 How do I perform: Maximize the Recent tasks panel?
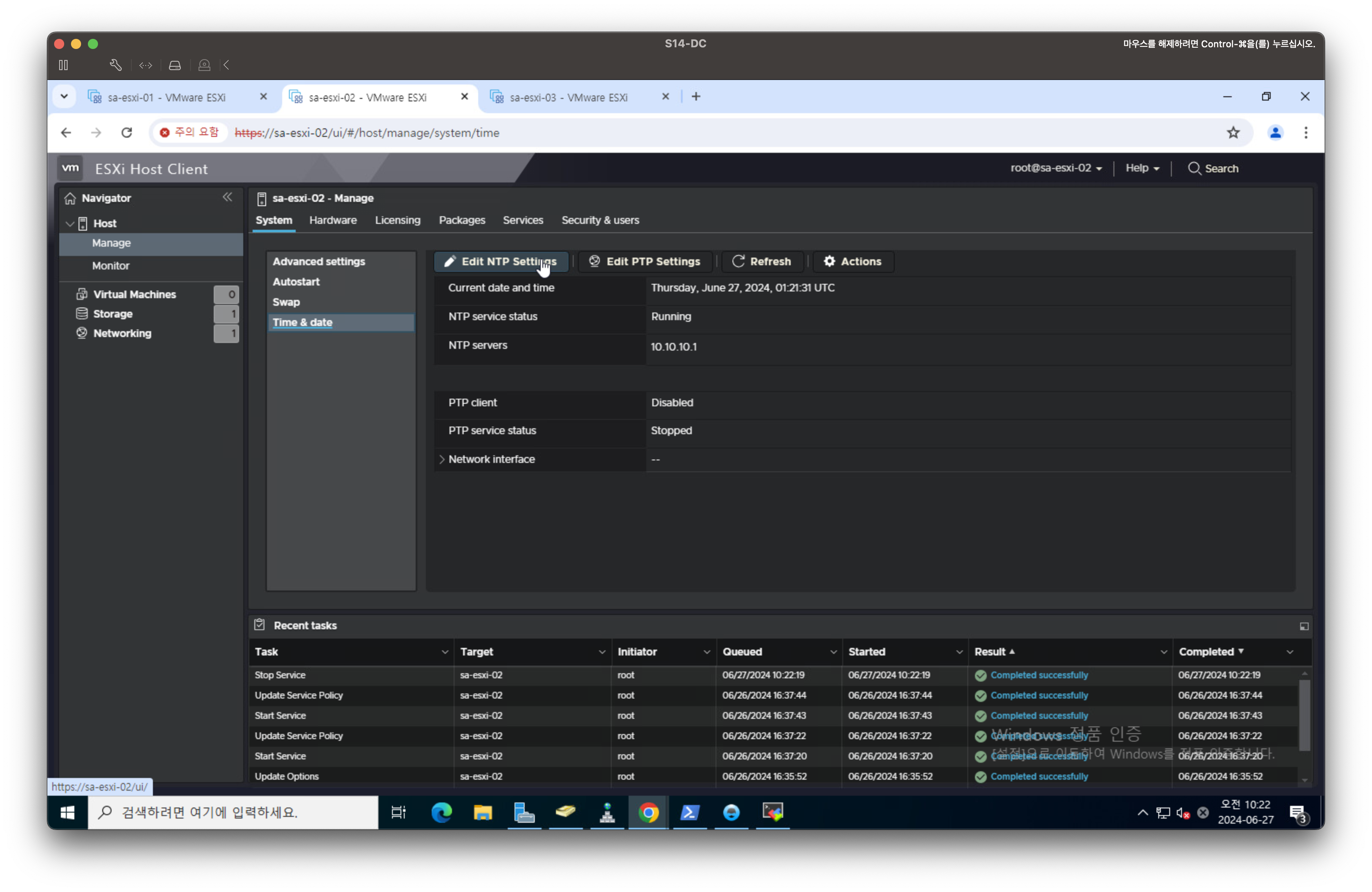tap(1304, 626)
